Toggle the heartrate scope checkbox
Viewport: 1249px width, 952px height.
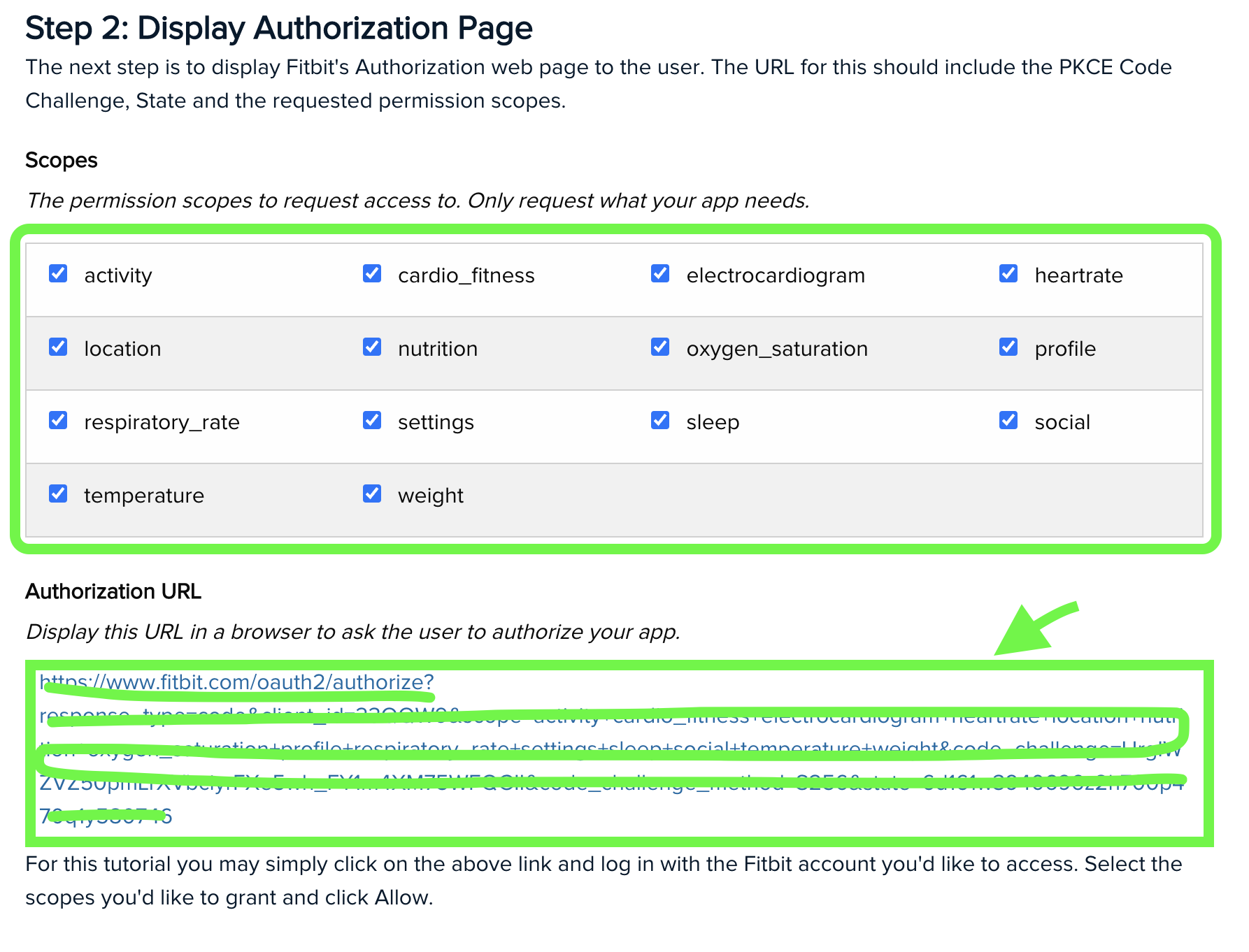(1008, 273)
